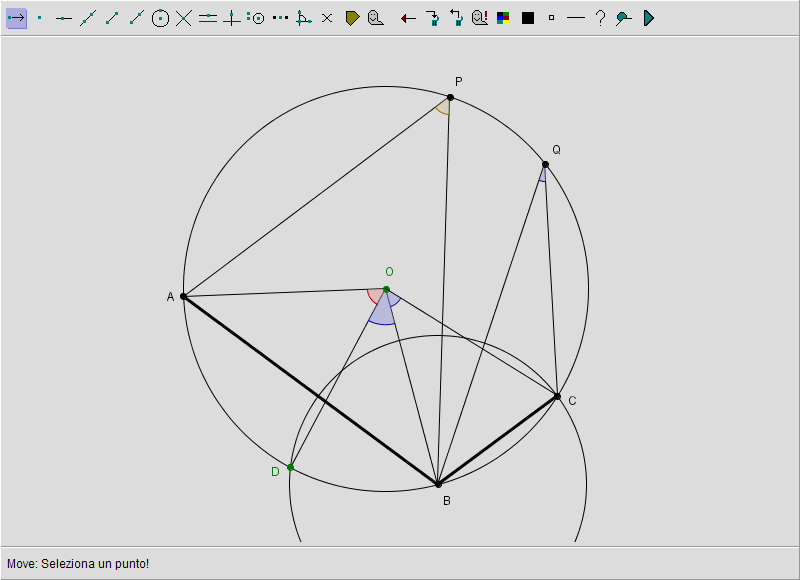Screen dimensions: 800x580
Task: Select the single Point tool
Action: (x=40, y=18)
